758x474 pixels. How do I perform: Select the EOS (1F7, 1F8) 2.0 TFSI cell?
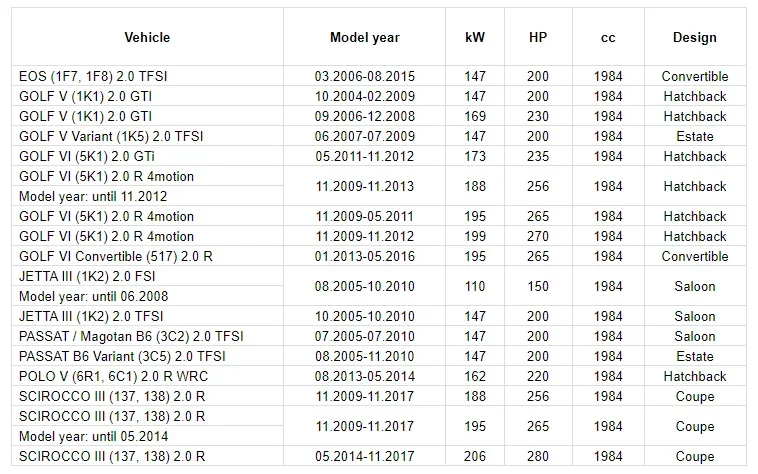coord(147,76)
